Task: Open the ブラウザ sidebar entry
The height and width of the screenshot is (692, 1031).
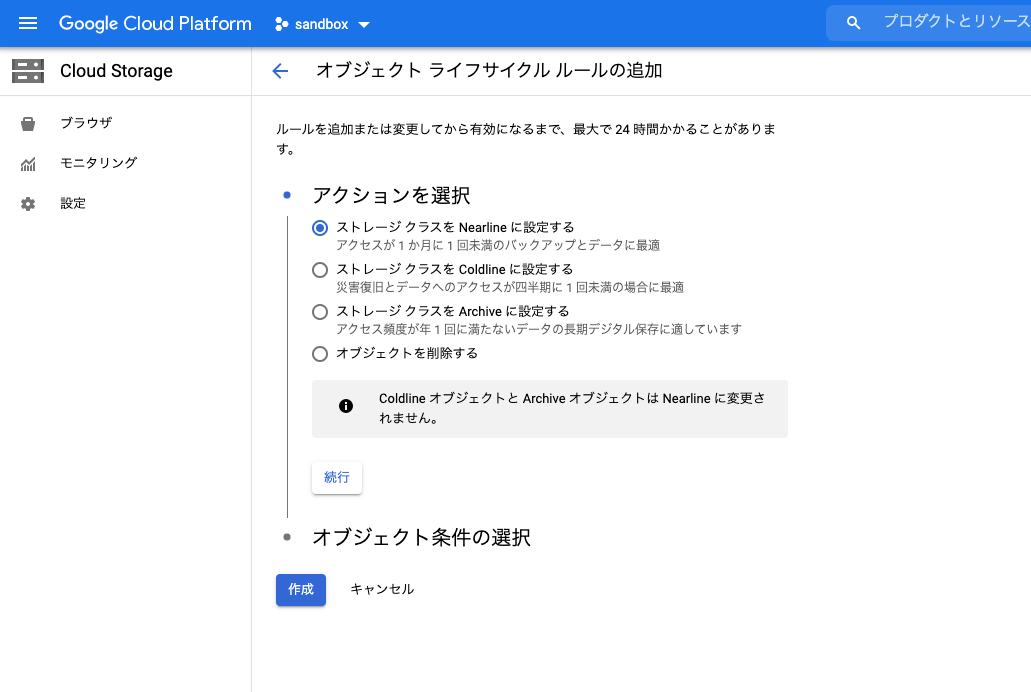Action: tap(86, 123)
